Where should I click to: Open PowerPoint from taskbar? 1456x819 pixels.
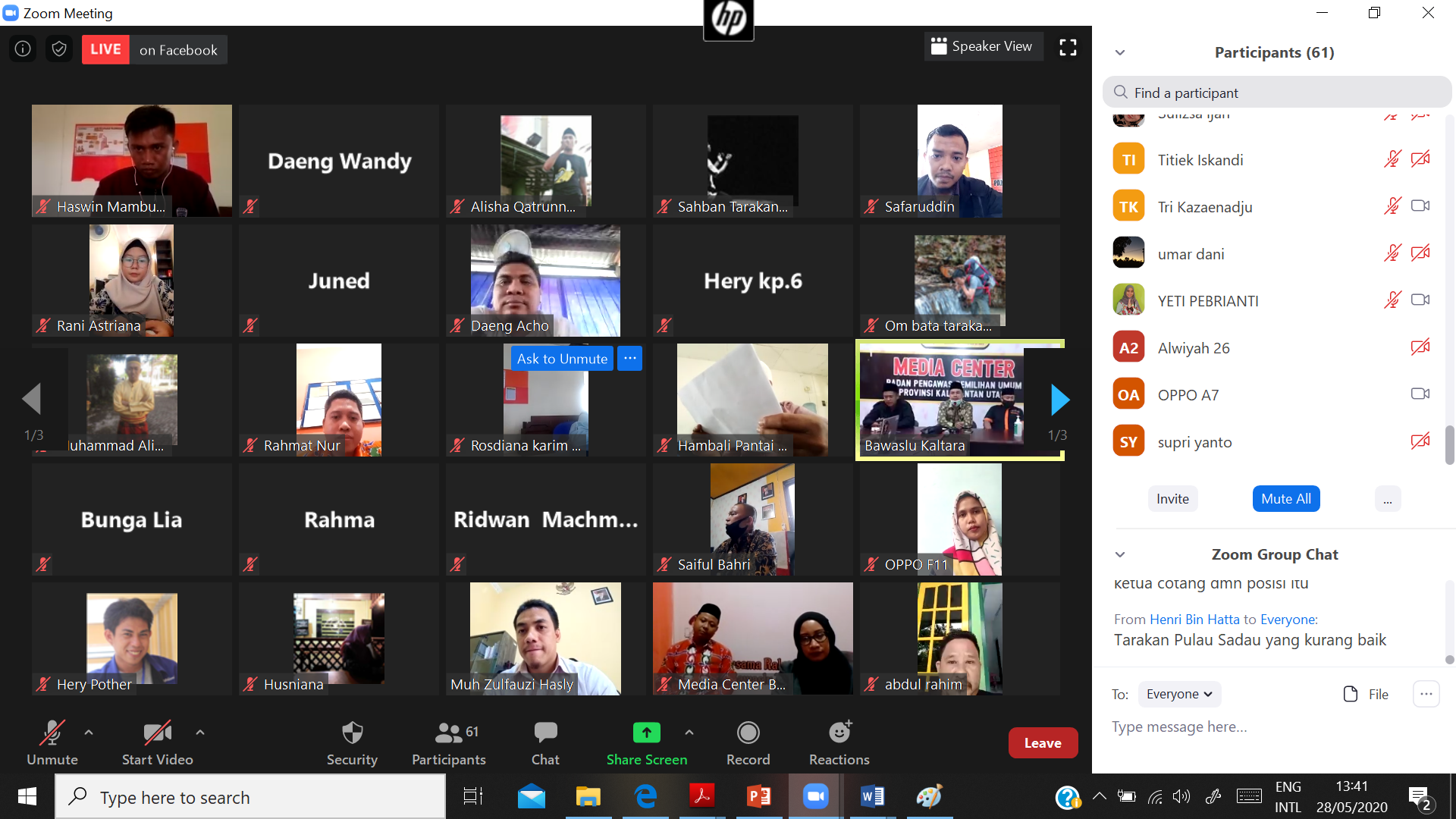click(x=759, y=796)
